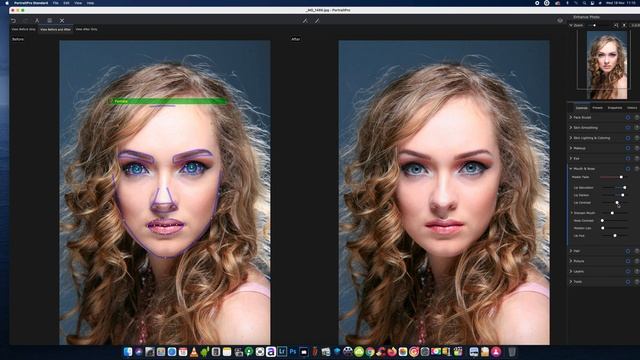Expand the Face Sculpt section

pos(571,117)
